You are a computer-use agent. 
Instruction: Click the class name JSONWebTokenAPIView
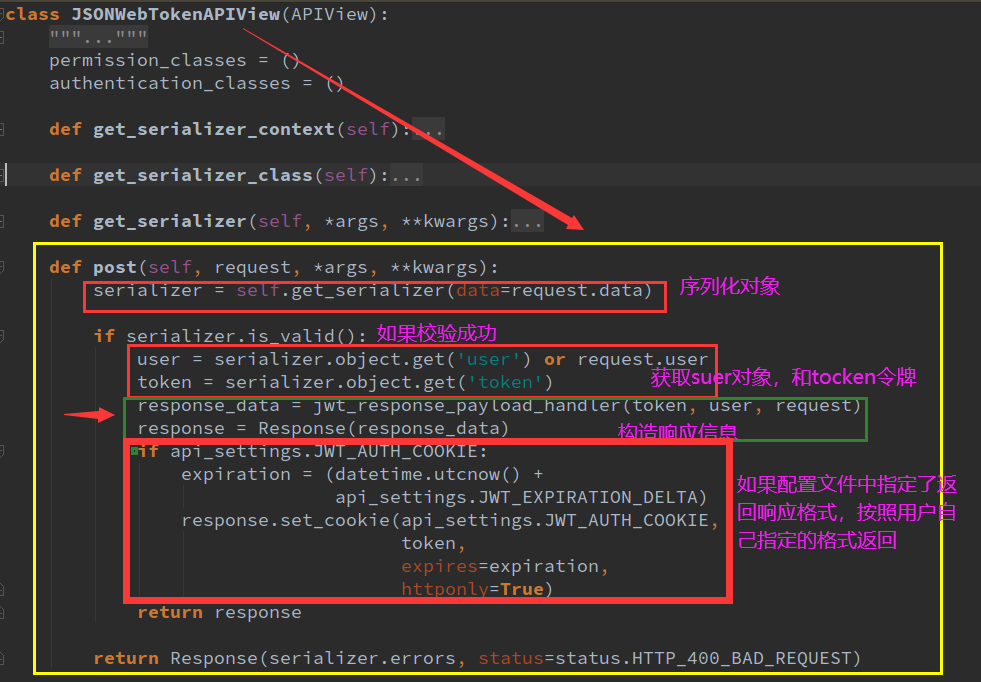click(x=175, y=14)
